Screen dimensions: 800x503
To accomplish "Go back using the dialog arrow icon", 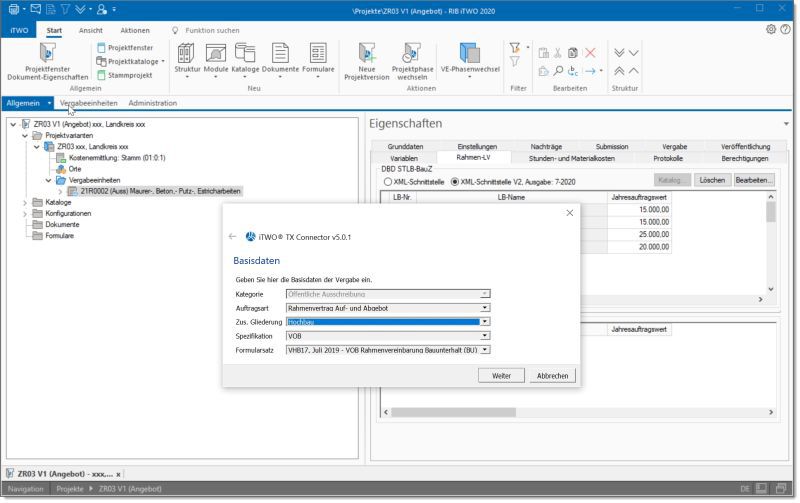I will click(x=233, y=236).
